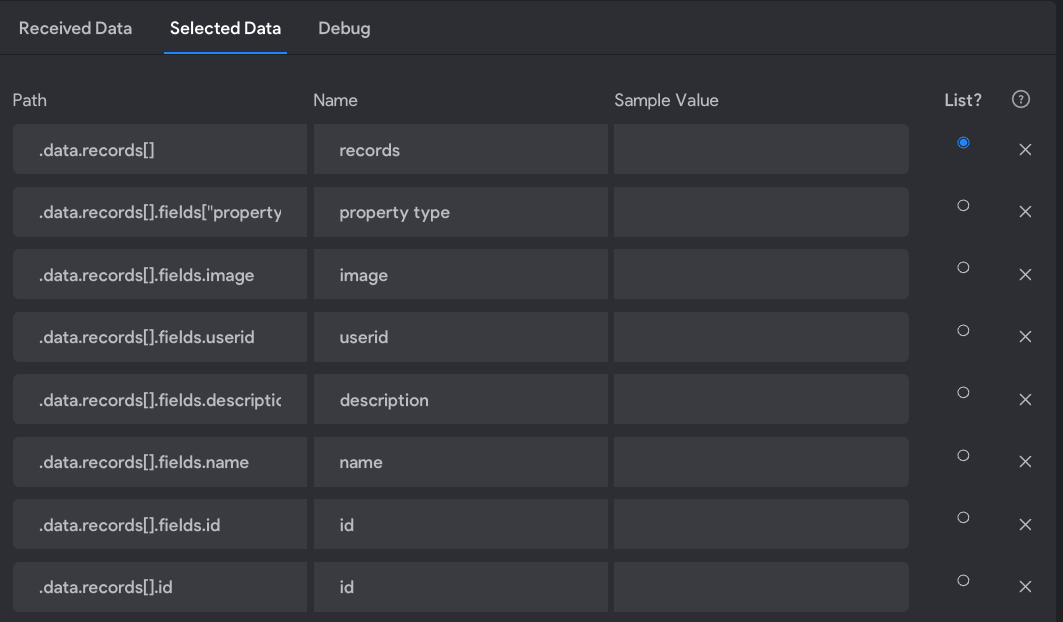Set userid as the list

[x=963, y=330]
